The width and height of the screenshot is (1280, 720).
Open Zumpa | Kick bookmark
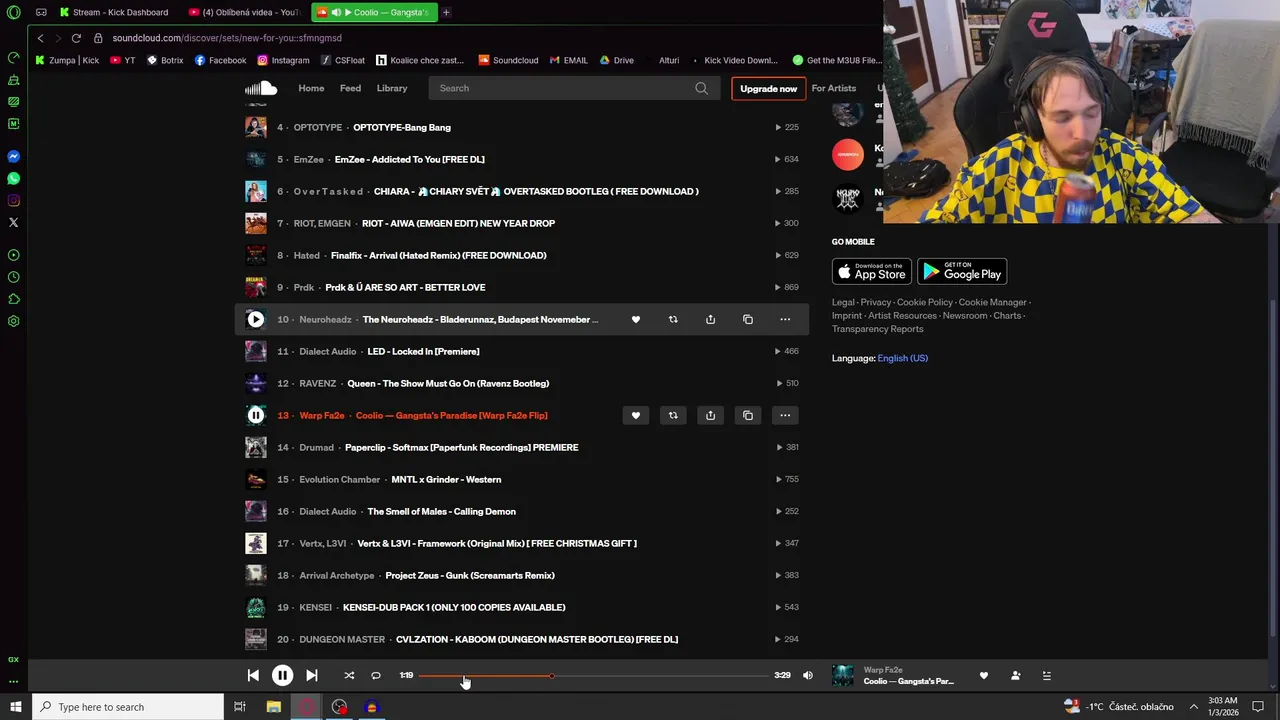[x=67, y=60]
